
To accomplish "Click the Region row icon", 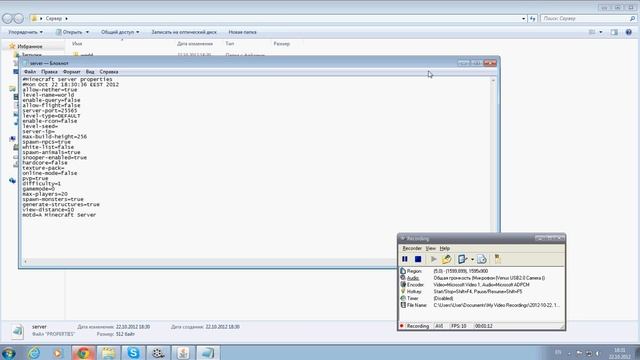I will tap(403, 271).
